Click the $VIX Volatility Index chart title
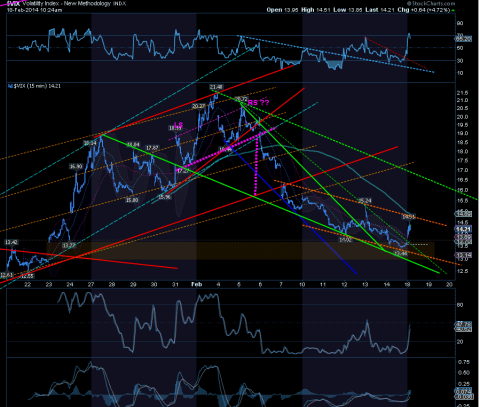Viewport: 480px width, 407px height. pyautogui.click(x=66, y=4)
